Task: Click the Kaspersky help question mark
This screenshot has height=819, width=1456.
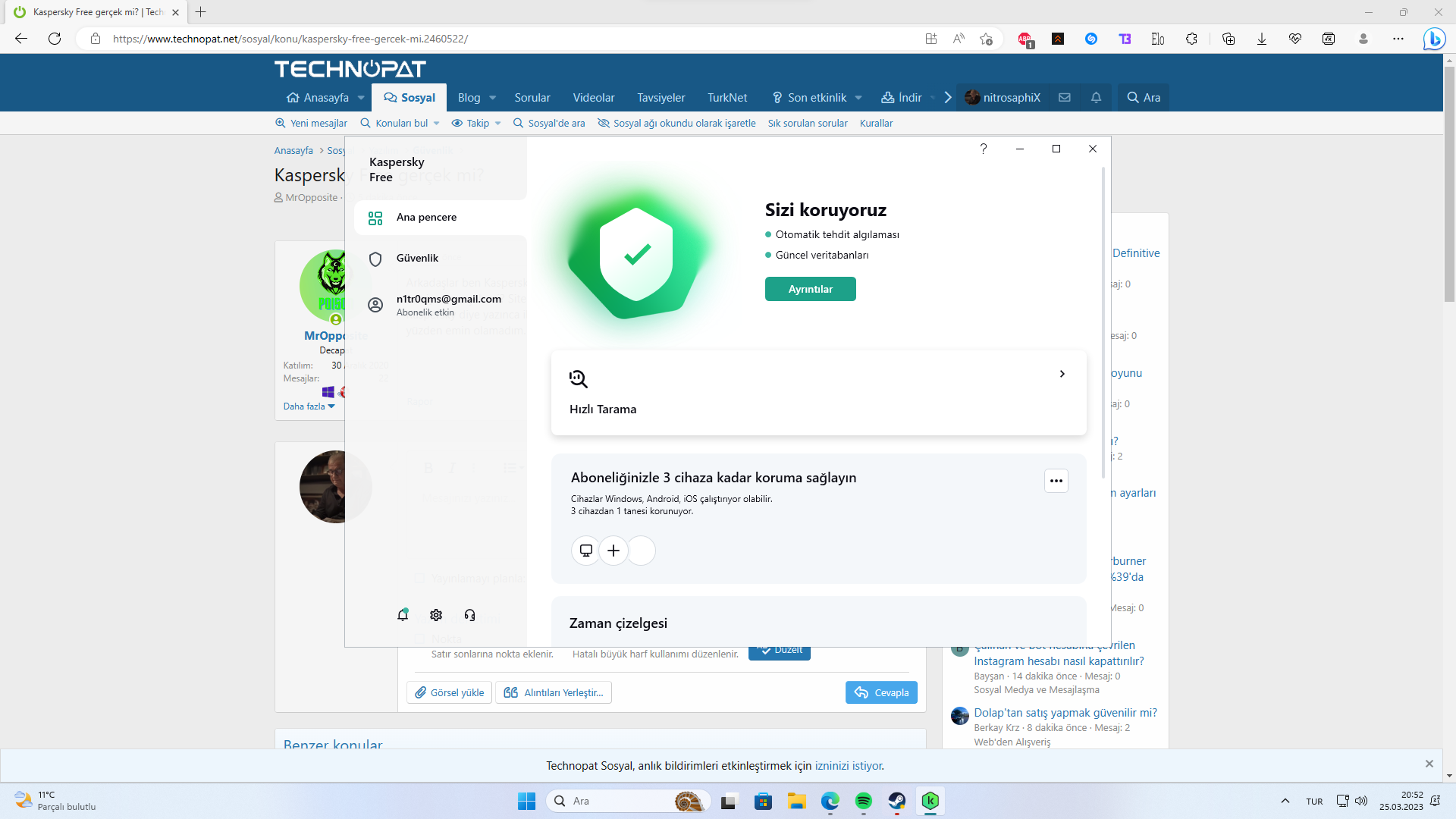Action: 984,149
